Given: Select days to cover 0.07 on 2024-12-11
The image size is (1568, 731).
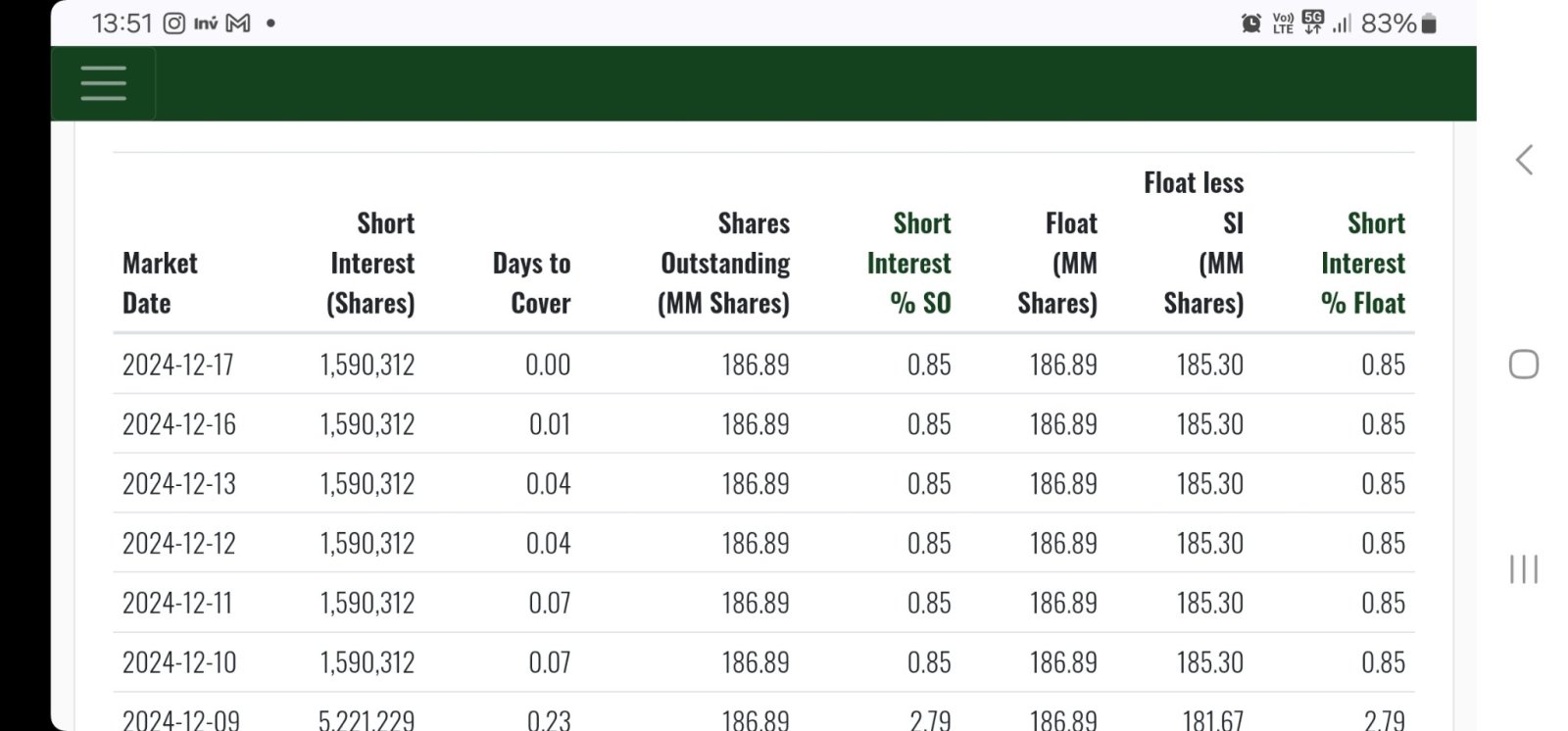Looking at the screenshot, I should [550, 604].
